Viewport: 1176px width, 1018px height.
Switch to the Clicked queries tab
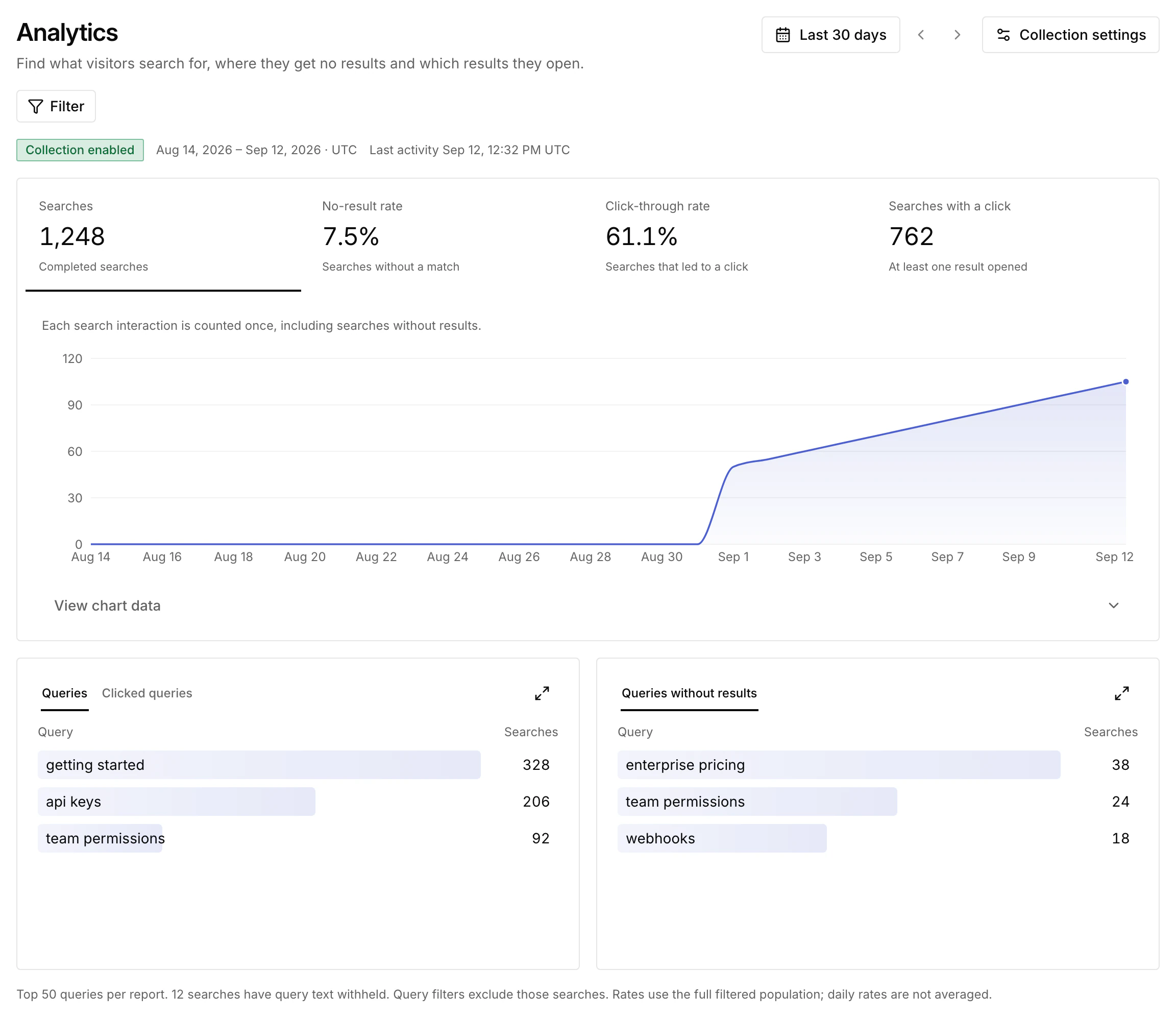147,693
